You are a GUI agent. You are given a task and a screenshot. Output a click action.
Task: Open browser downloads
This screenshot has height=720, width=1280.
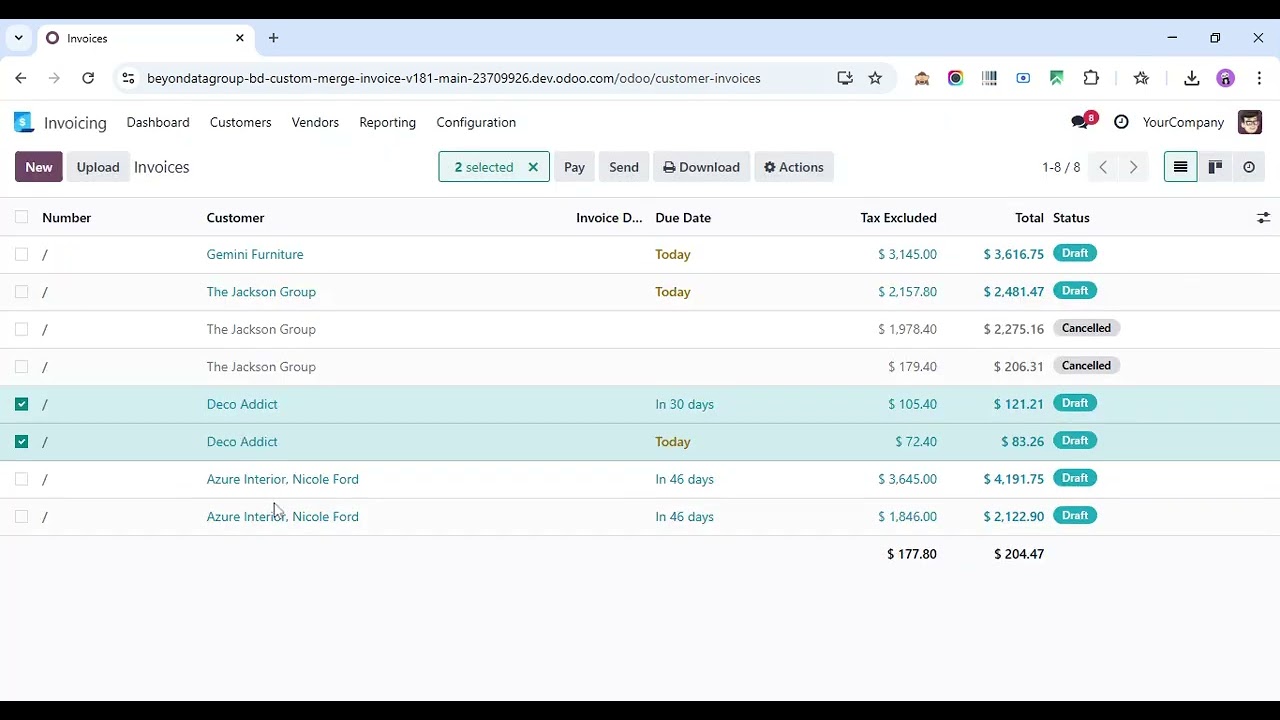point(1192,78)
